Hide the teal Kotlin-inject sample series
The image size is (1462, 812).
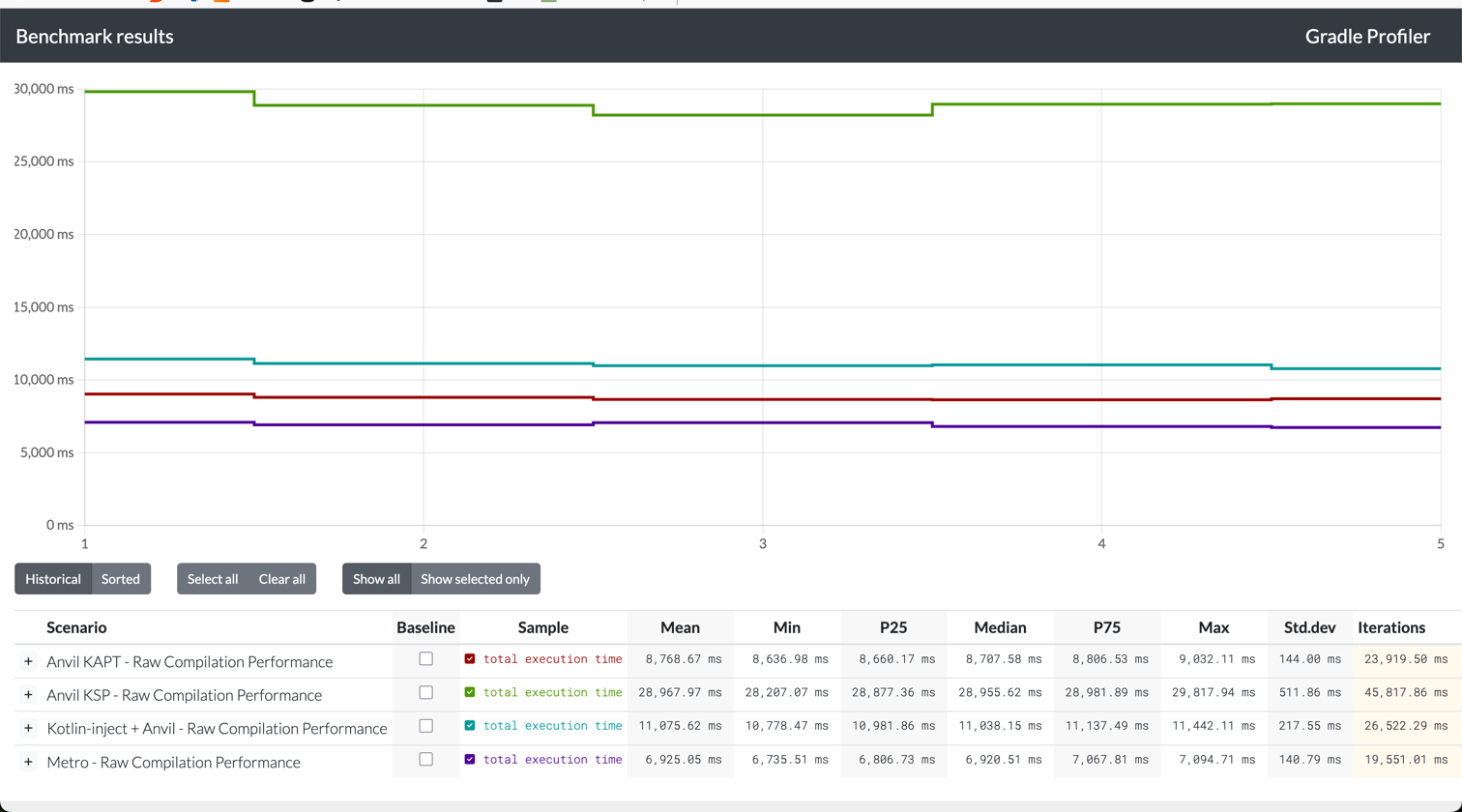pos(470,726)
